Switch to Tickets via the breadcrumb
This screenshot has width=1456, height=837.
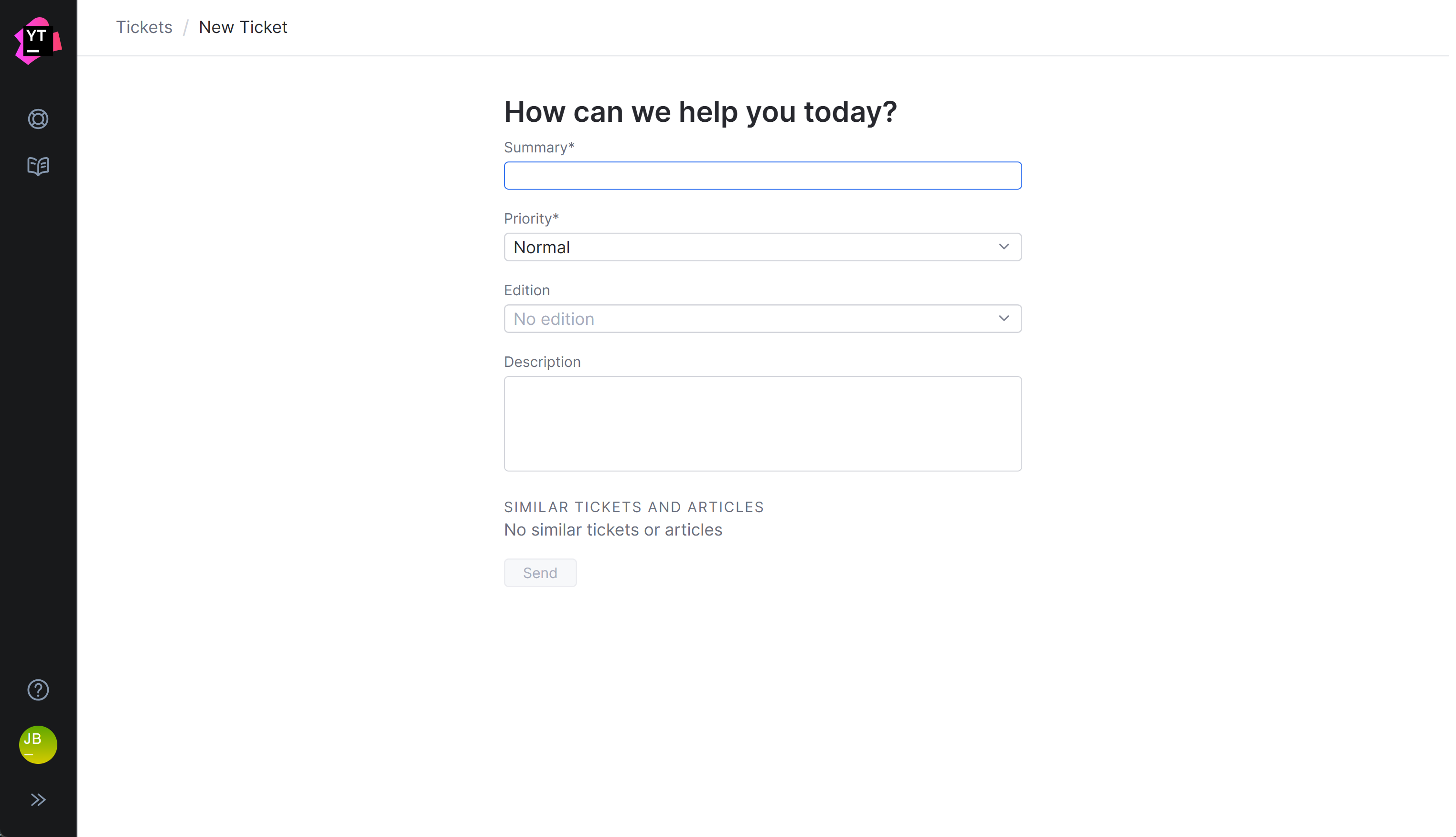point(144,27)
